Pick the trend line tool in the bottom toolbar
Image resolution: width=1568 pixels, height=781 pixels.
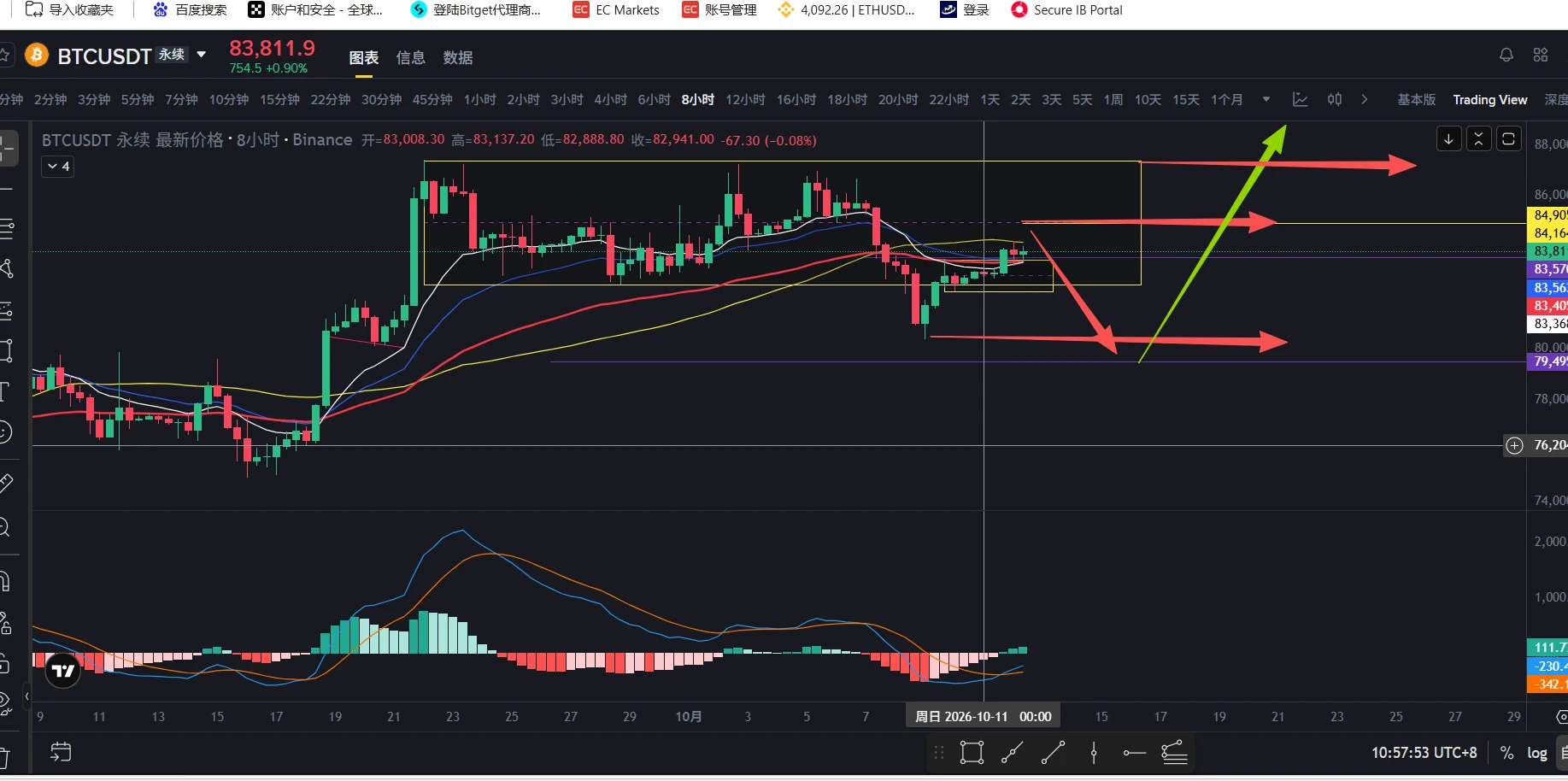1053,753
